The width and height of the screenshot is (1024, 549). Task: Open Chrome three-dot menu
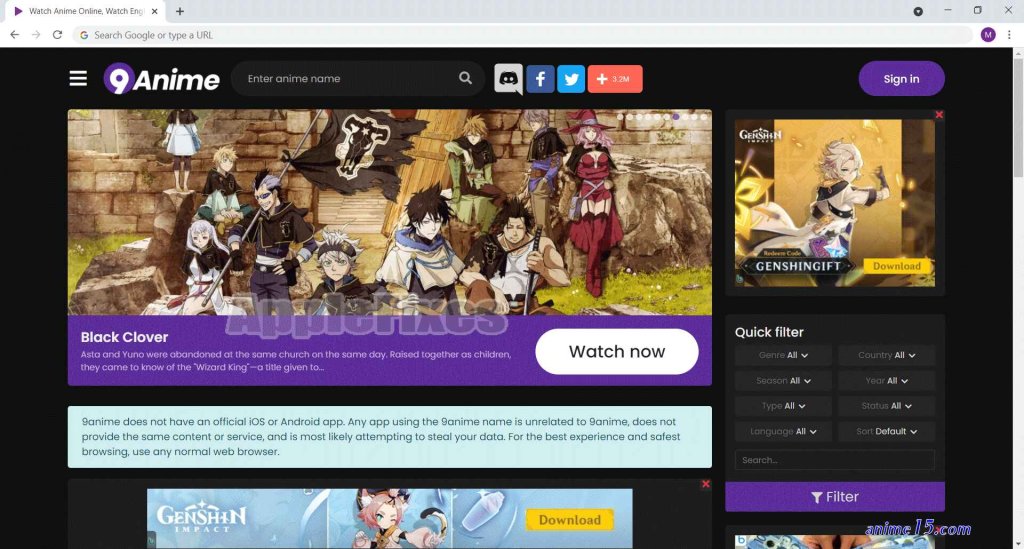pos(1009,35)
